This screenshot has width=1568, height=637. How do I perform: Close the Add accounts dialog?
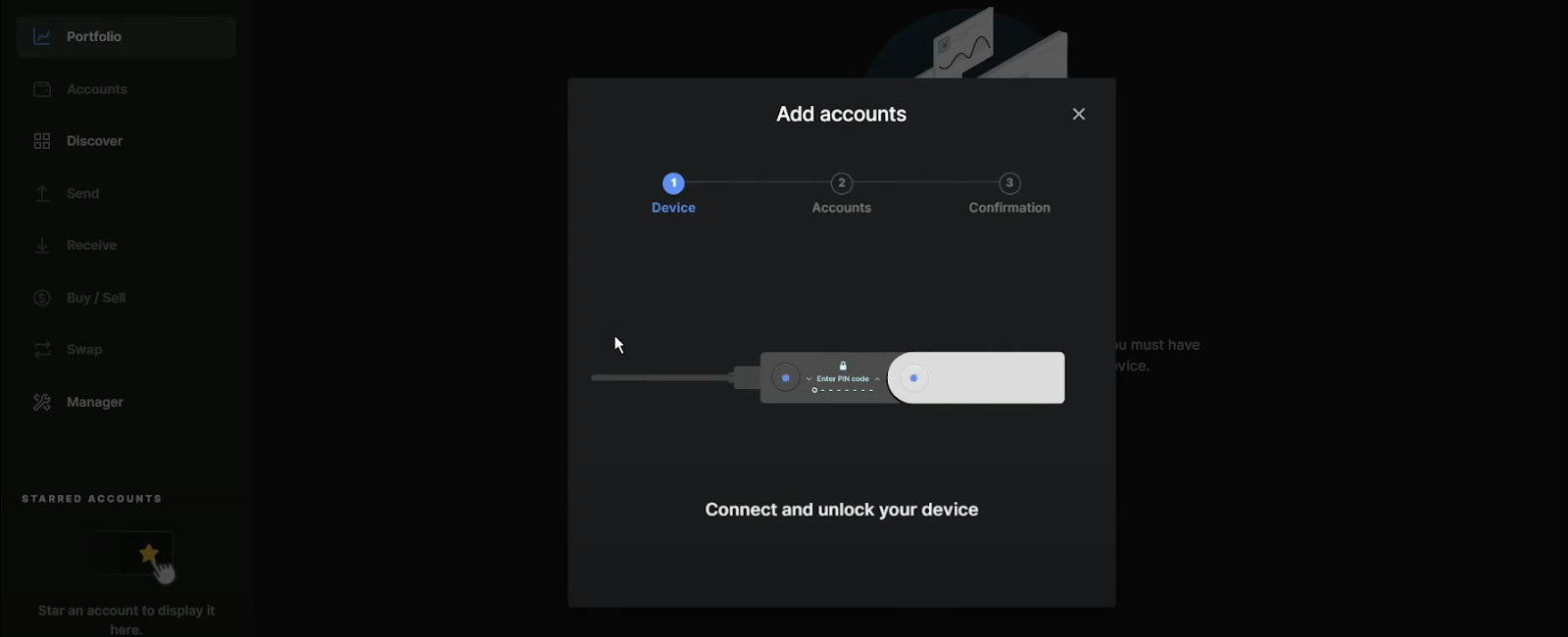point(1078,114)
